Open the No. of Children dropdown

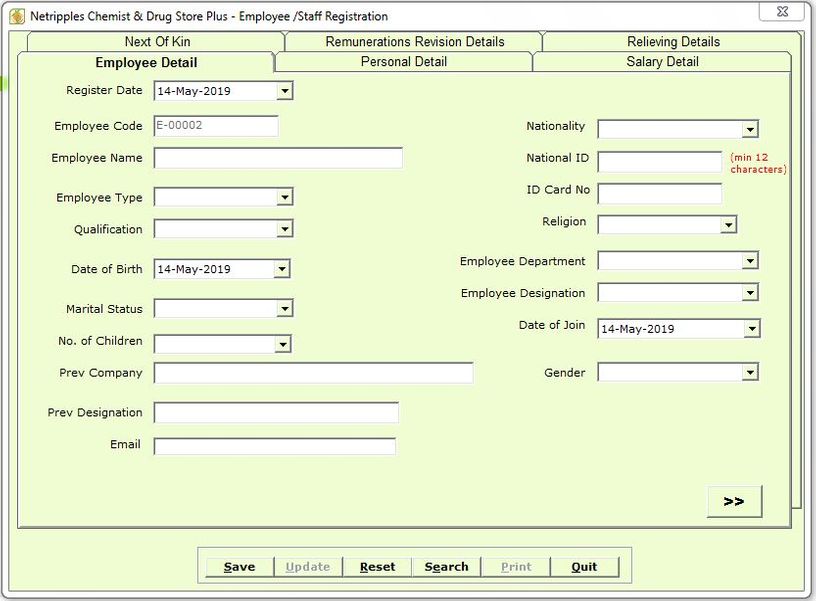[282, 344]
